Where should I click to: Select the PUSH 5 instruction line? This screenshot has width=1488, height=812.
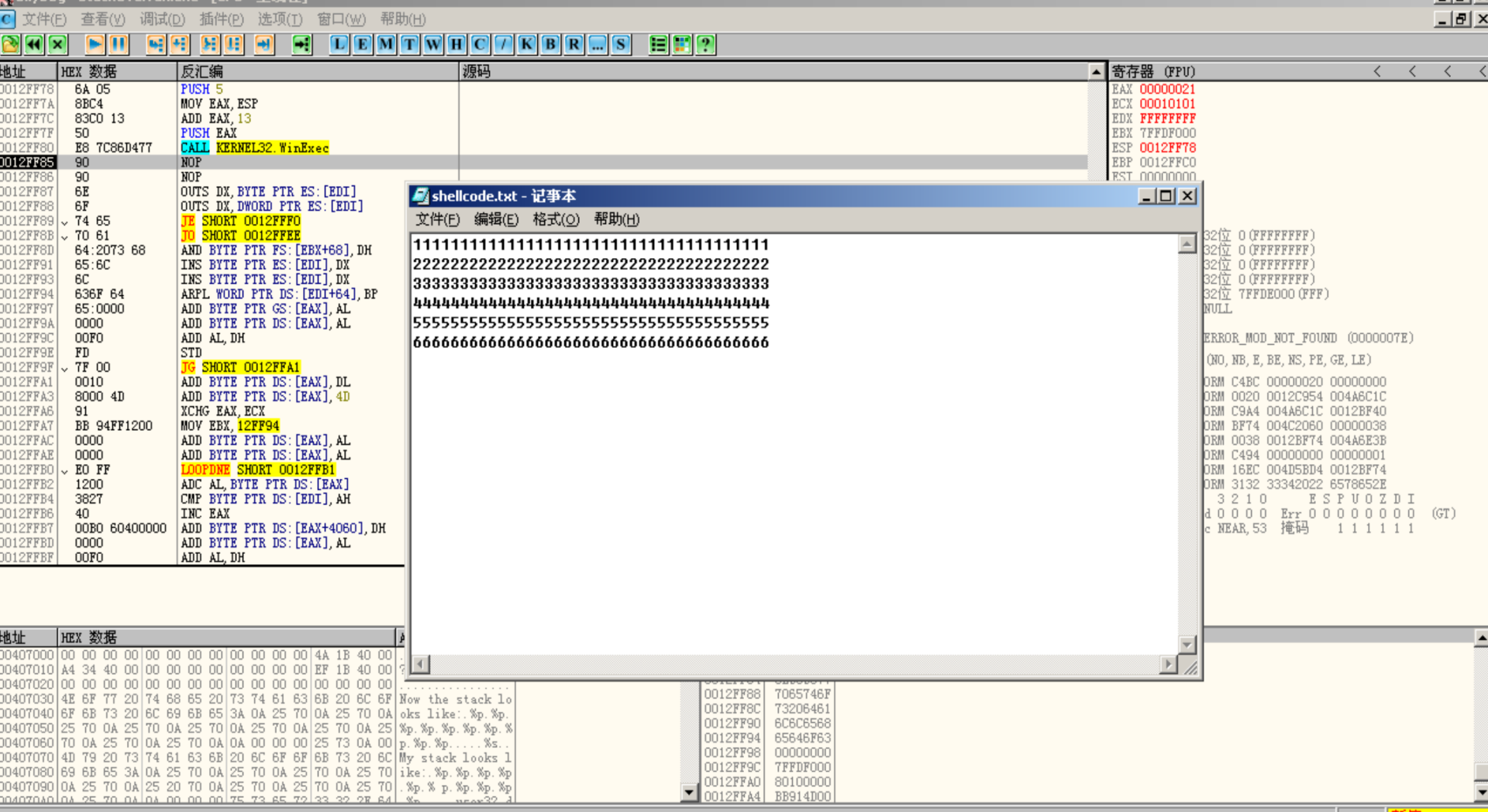pos(201,89)
